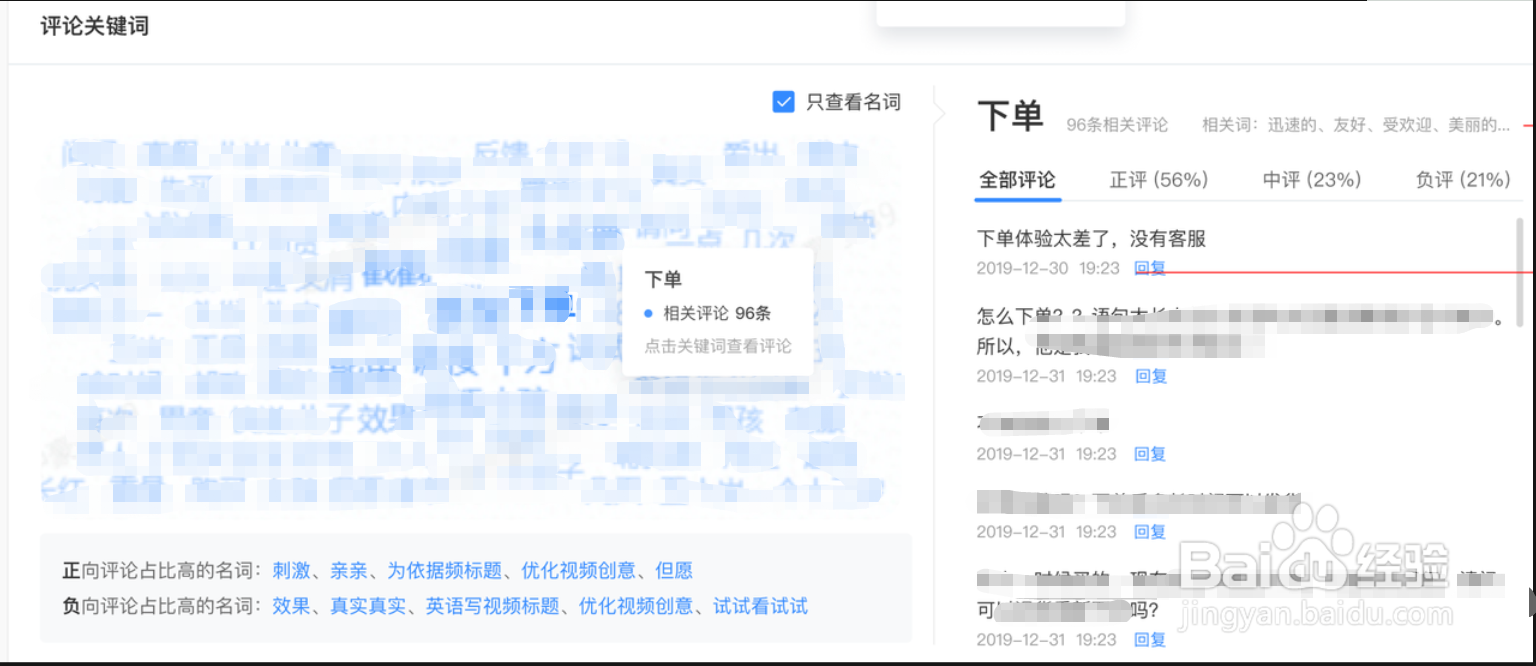Click 优化视频创意 in the negative nouns row
This screenshot has width=1536, height=666.
point(636,606)
